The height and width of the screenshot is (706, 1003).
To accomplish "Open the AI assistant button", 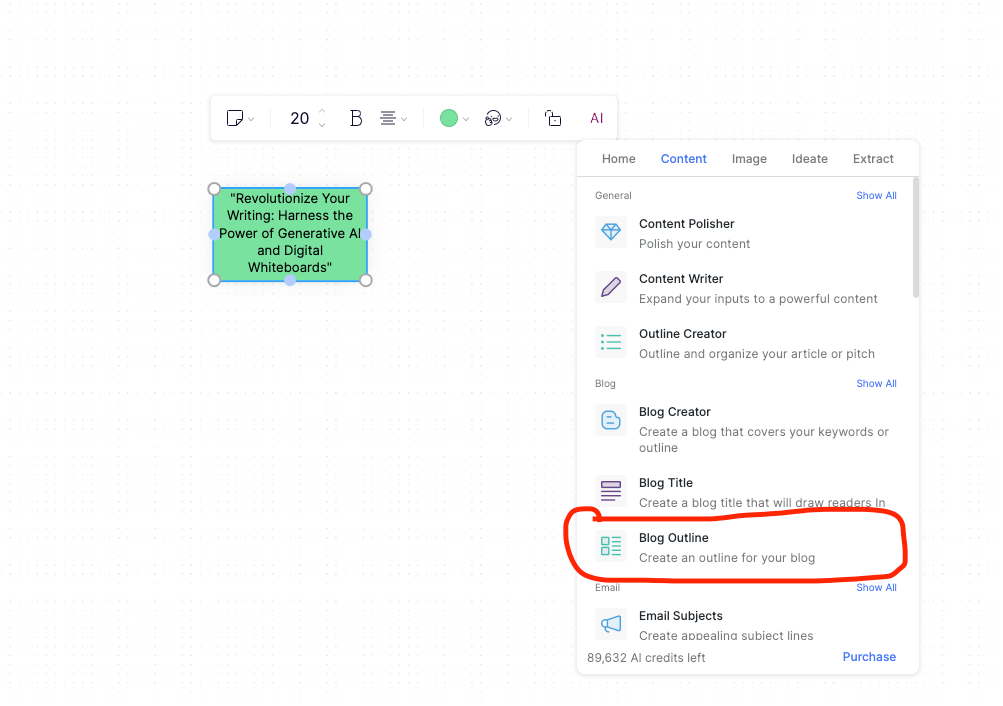I will pos(597,118).
